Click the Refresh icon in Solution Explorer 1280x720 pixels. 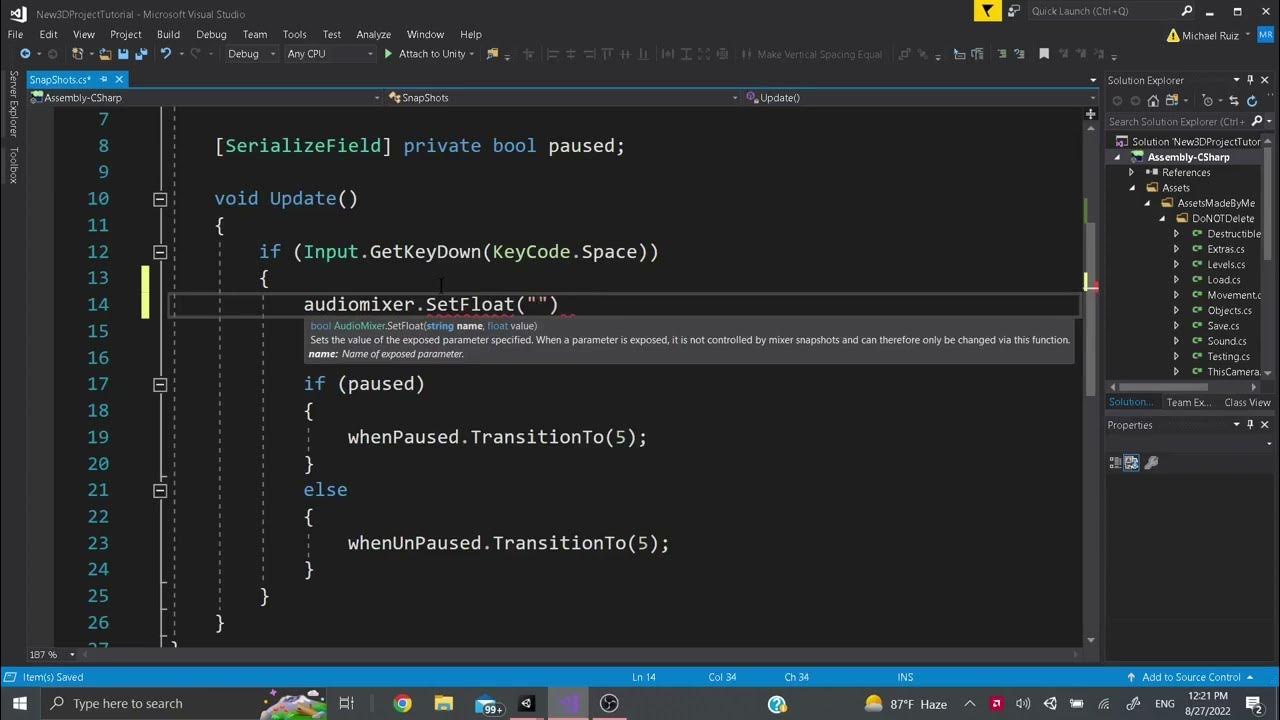tap(1250, 100)
